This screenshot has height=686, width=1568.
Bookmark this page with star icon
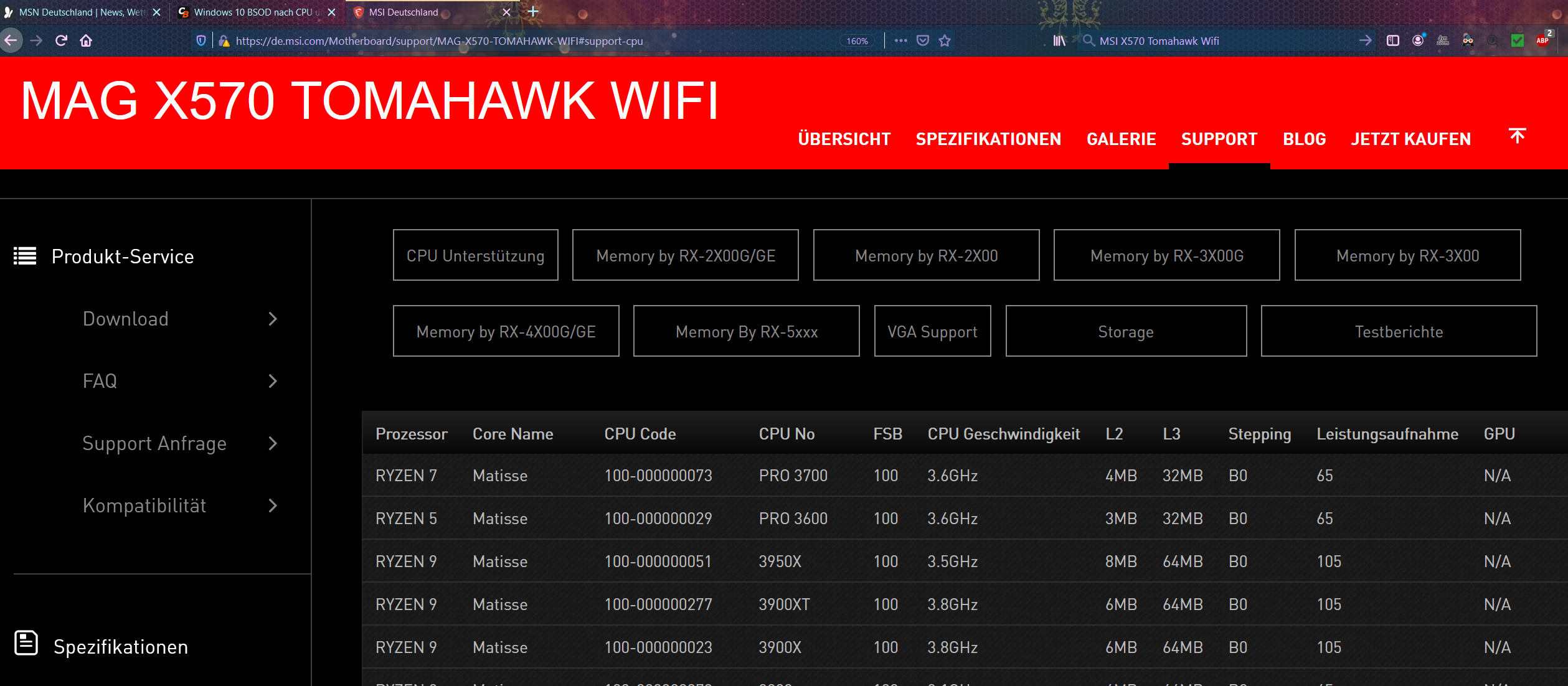(x=945, y=40)
